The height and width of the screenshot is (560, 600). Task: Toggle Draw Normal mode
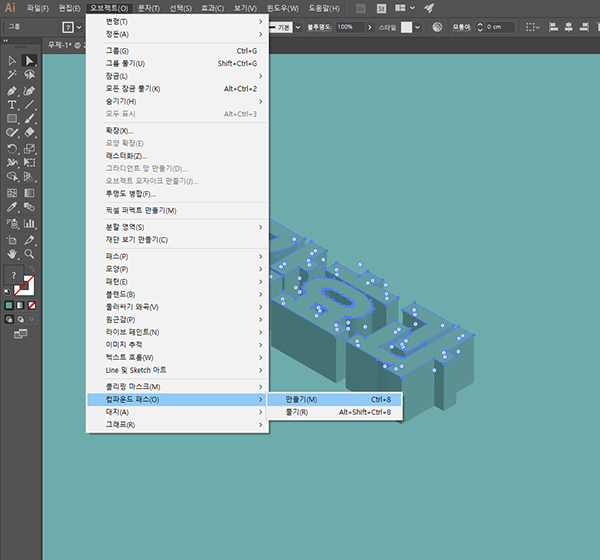9,319
